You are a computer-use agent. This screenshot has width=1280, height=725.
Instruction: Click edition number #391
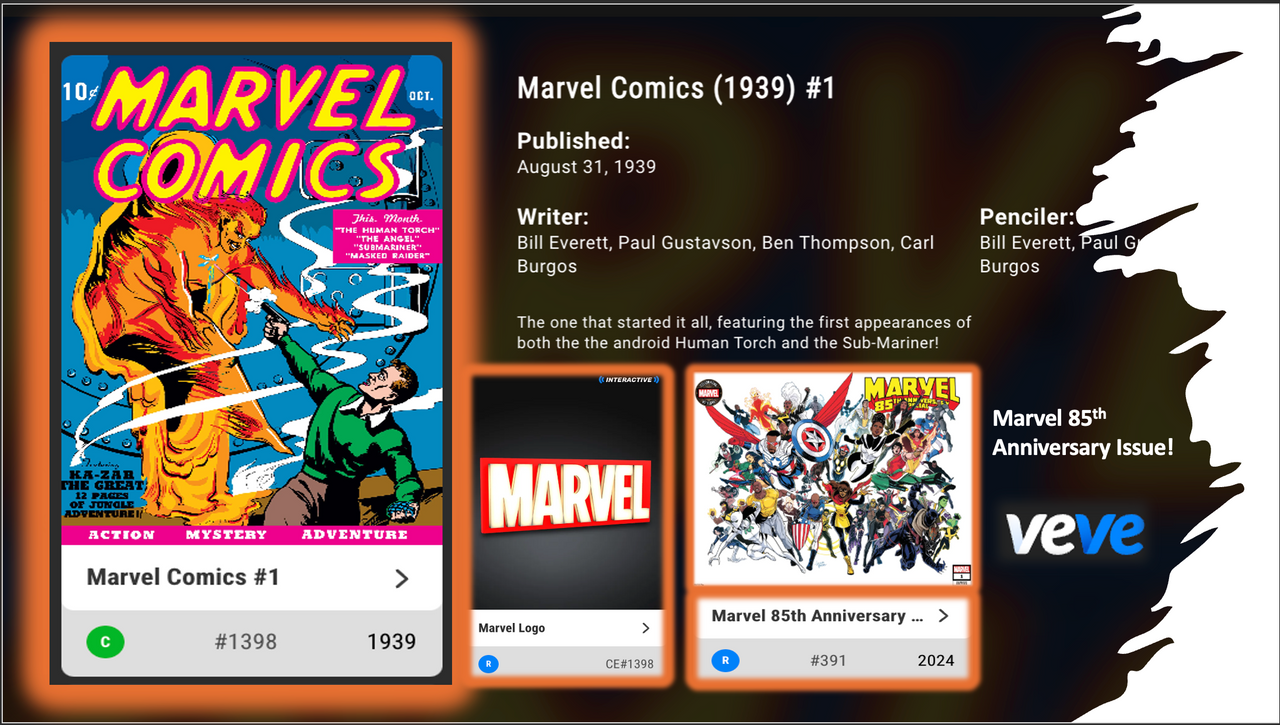[x=828, y=660]
